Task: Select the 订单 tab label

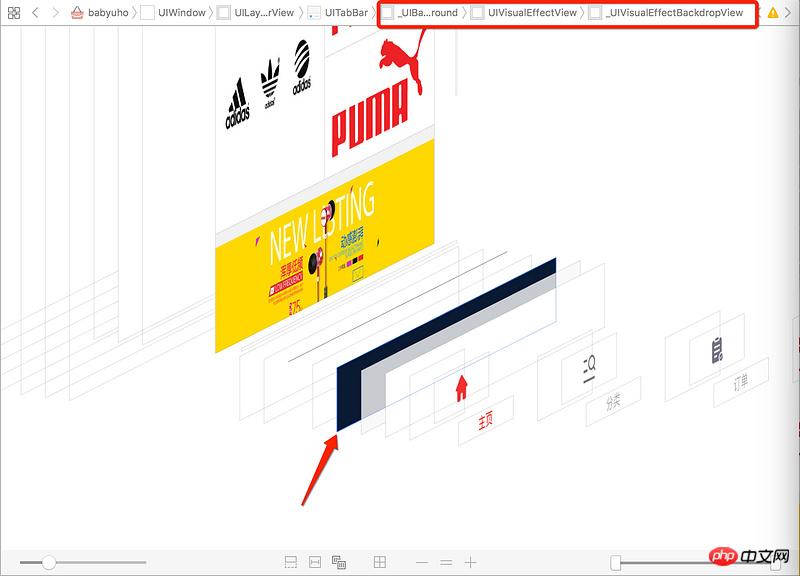Action: coord(741,382)
